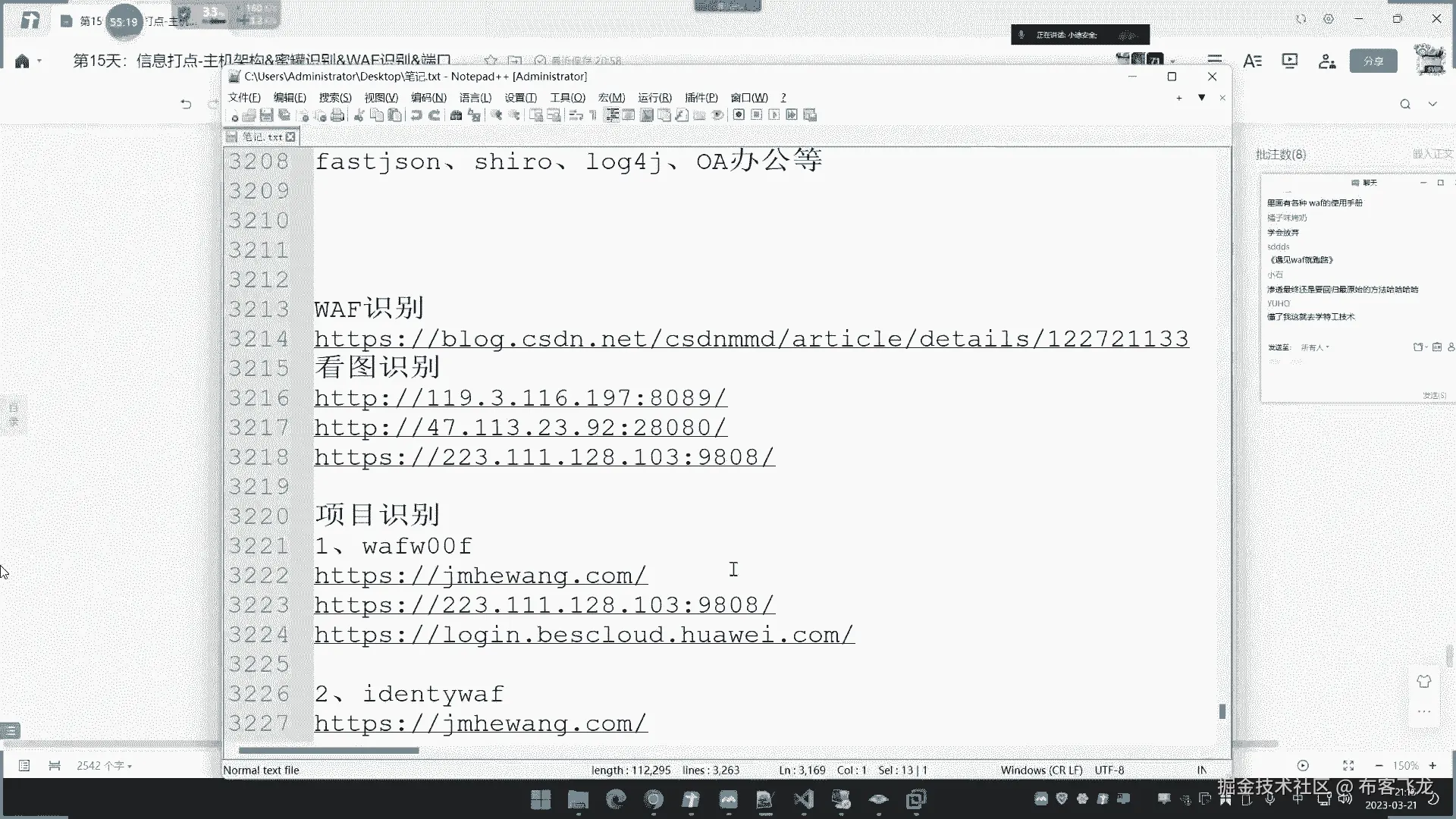The height and width of the screenshot is (819, 1456).
Task: Expand the chat recipient 所有人 dropdown
Action: [1327, 348]
